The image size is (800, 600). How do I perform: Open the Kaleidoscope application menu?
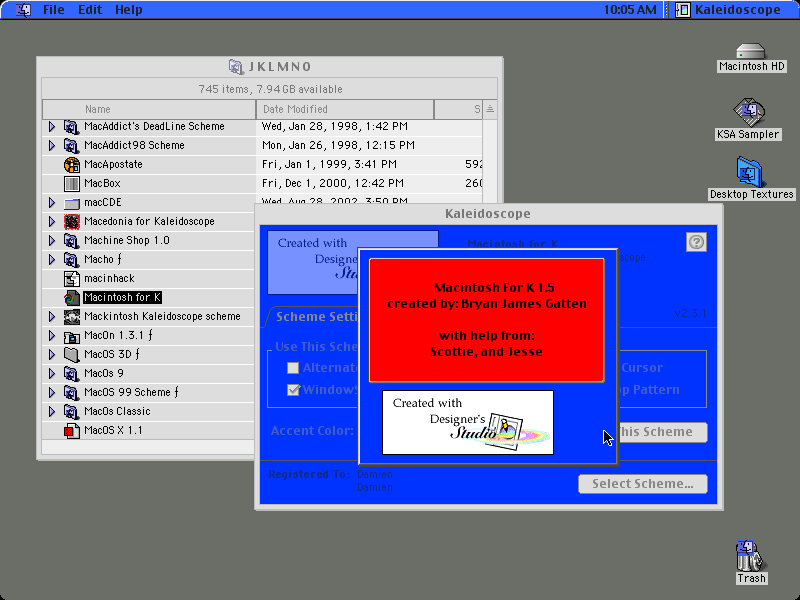coord(730,10)
